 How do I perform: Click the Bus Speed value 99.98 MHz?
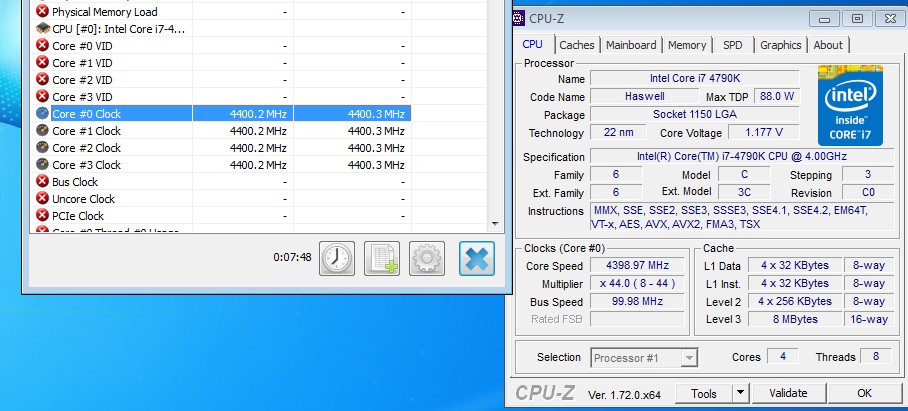[x=637, y=301]
